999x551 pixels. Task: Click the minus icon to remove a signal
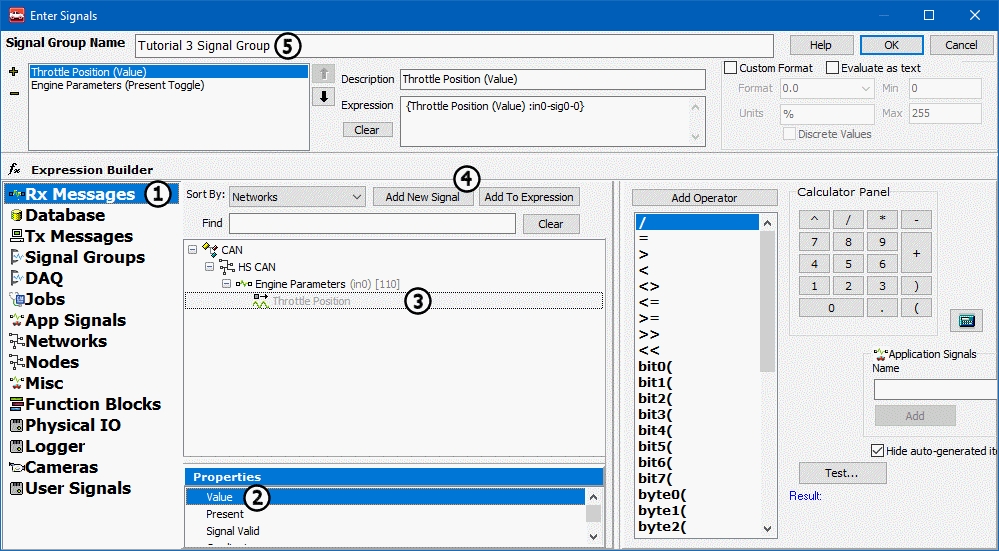point(14,93)
